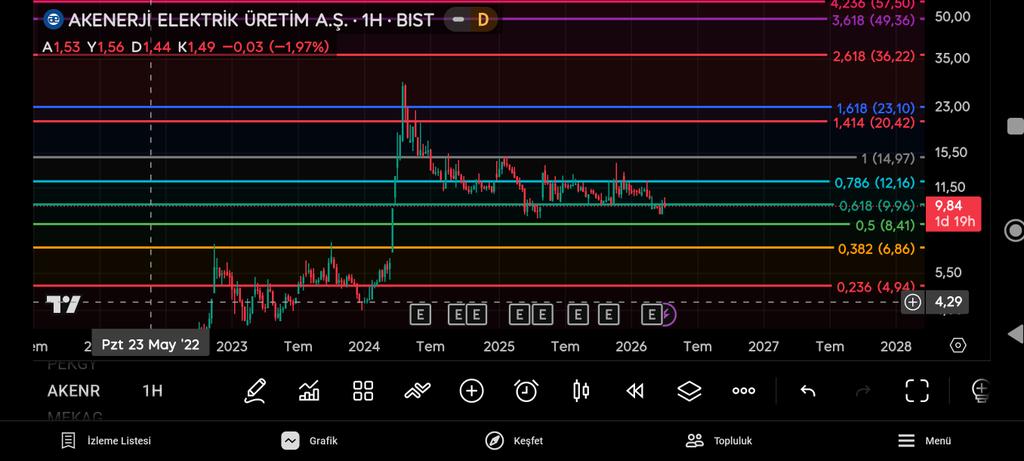
Task: Undo the last action with the arrow
Action: click(x=808, y=390)
